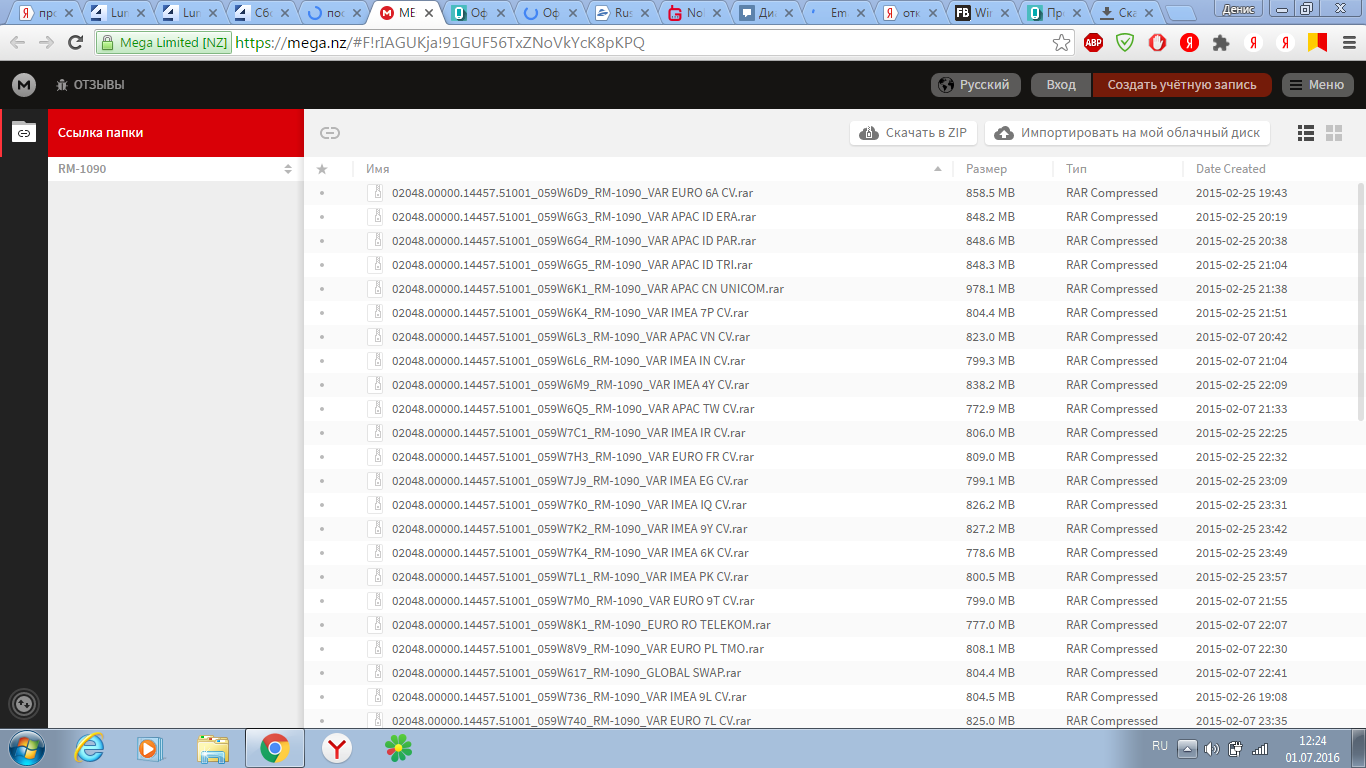Reload the page using the browser refresh icon
The height and width of the screenshot is (768, 1366).
(75, 43)
